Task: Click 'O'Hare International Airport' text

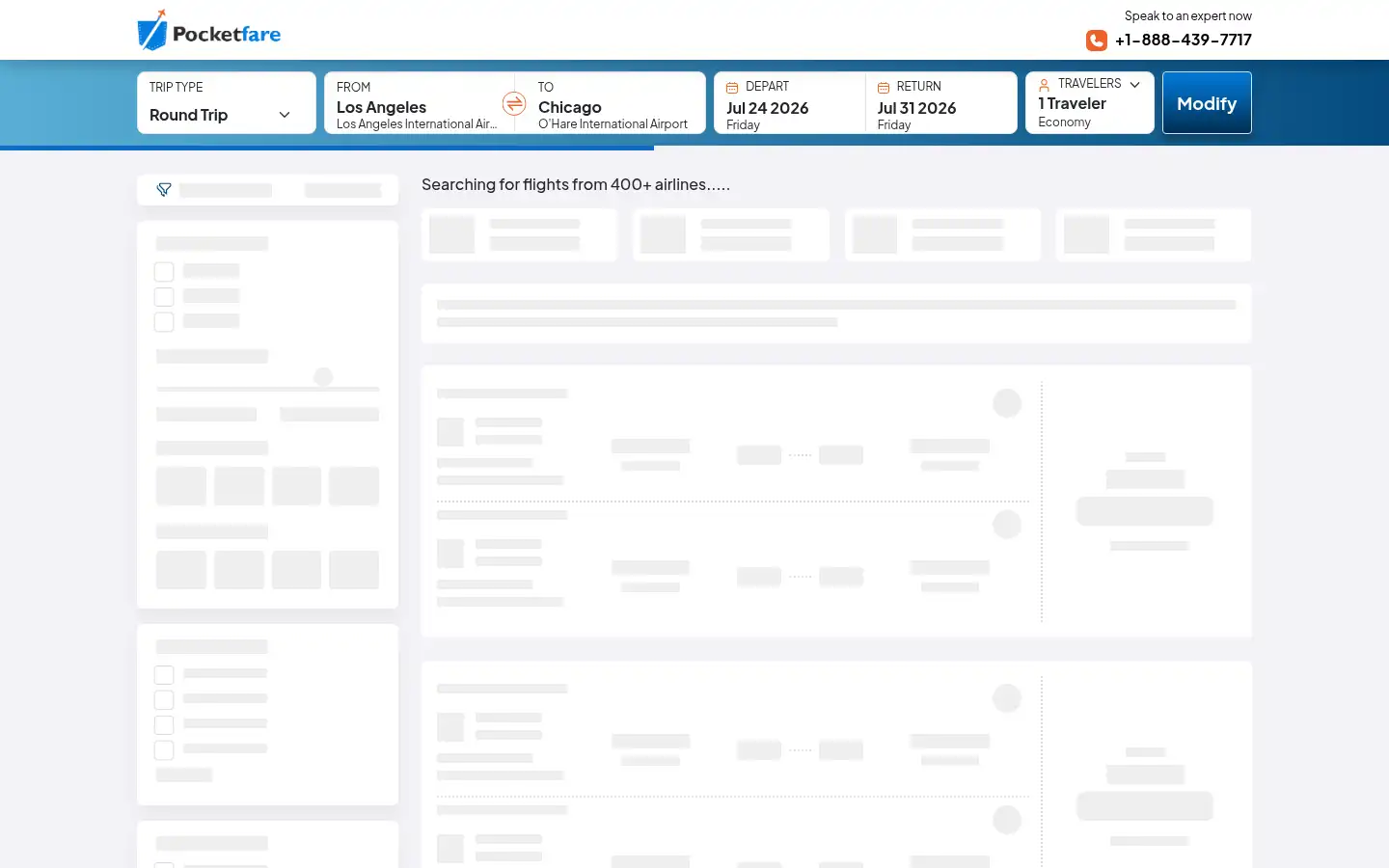Action: (x=613, y=124)
